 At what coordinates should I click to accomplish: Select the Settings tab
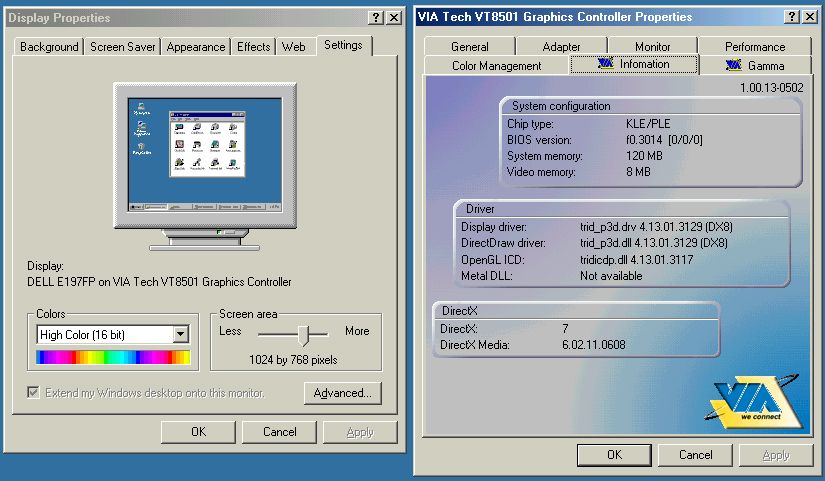pyautogui.click(x=344, y=45)
